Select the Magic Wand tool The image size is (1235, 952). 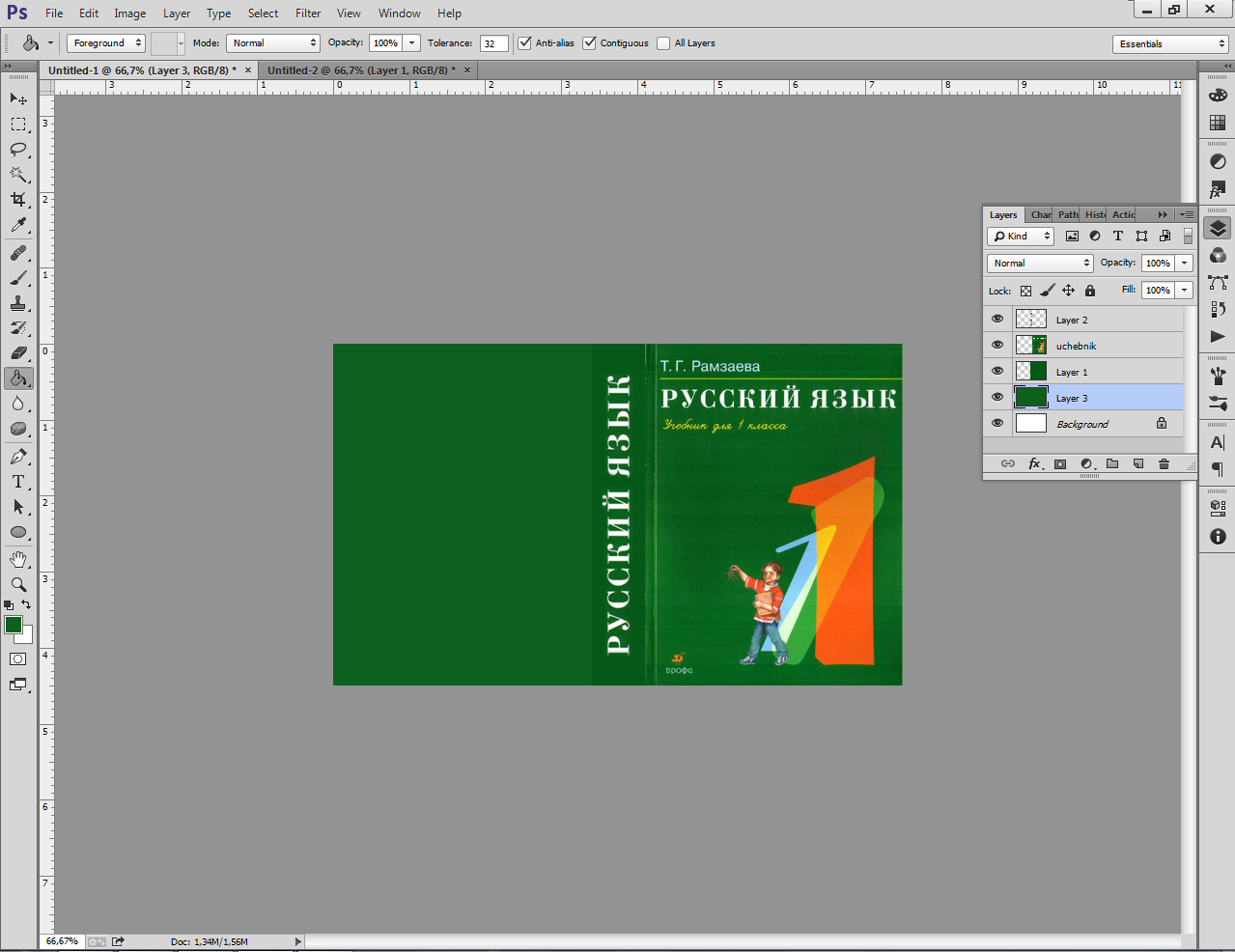[x=18, y=174]
